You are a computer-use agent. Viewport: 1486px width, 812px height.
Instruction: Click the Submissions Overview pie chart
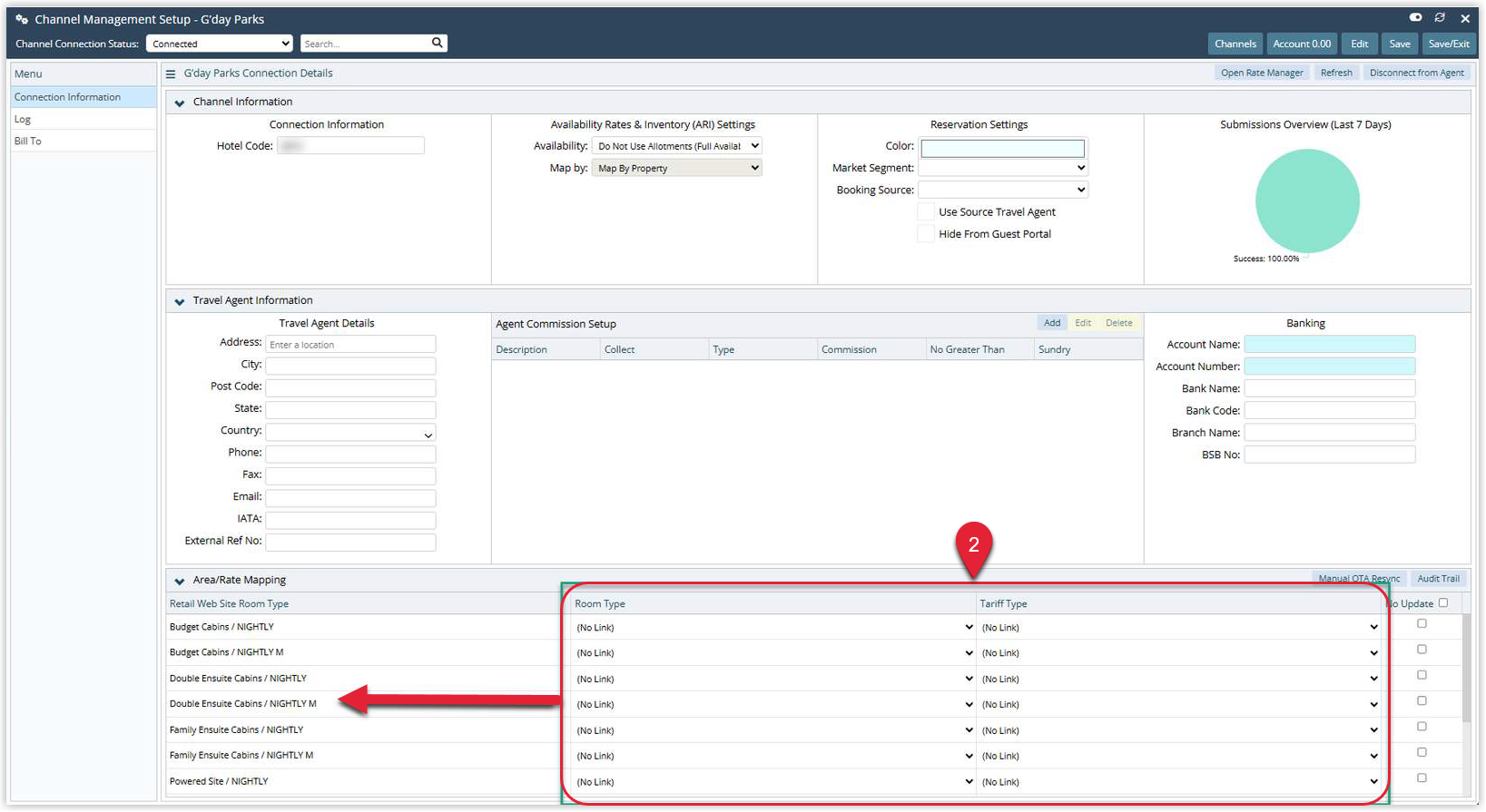pyautogui.click(x=1307, y=201)
